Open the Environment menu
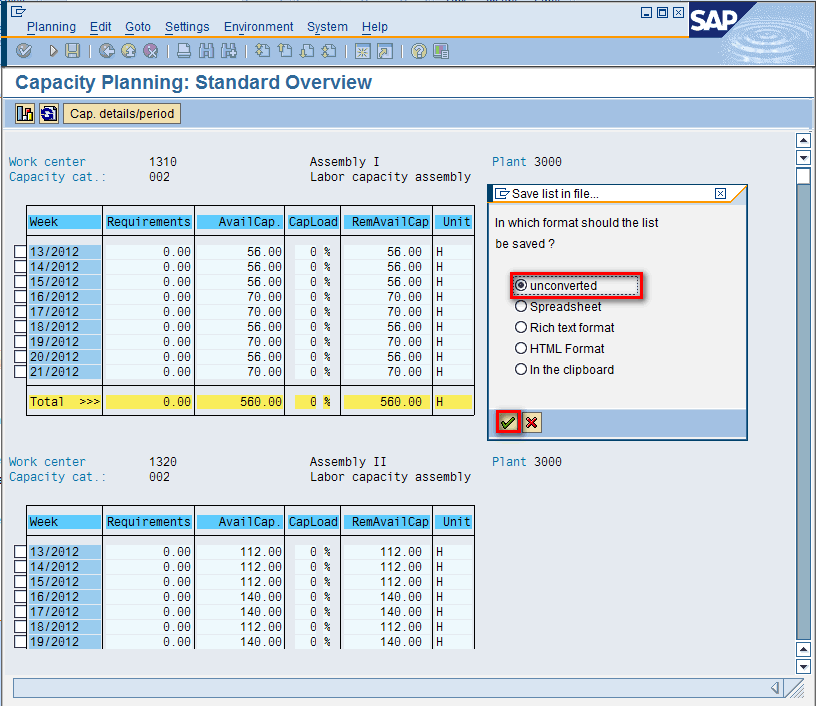 click(x=258, y=27)
